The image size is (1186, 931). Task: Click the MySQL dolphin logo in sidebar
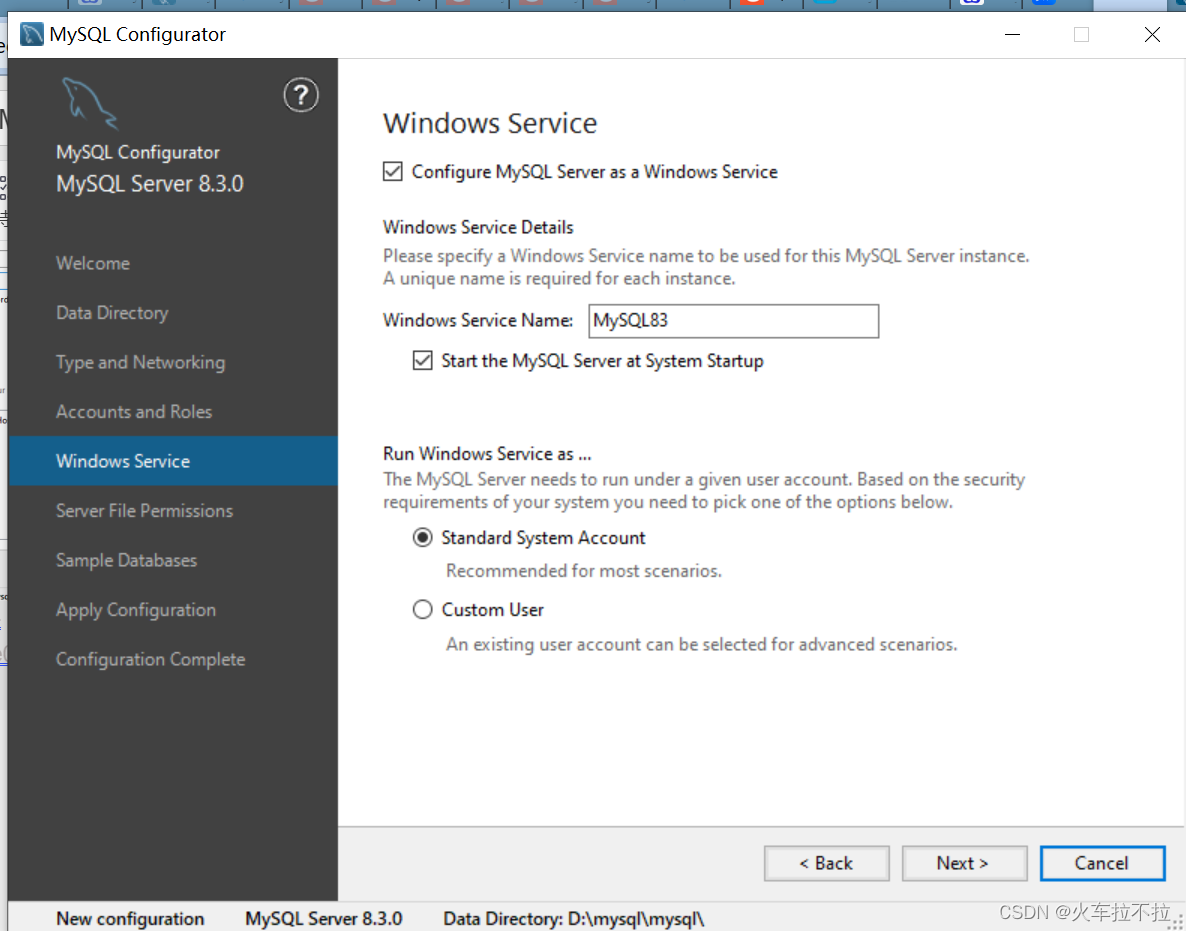point(90,104)
